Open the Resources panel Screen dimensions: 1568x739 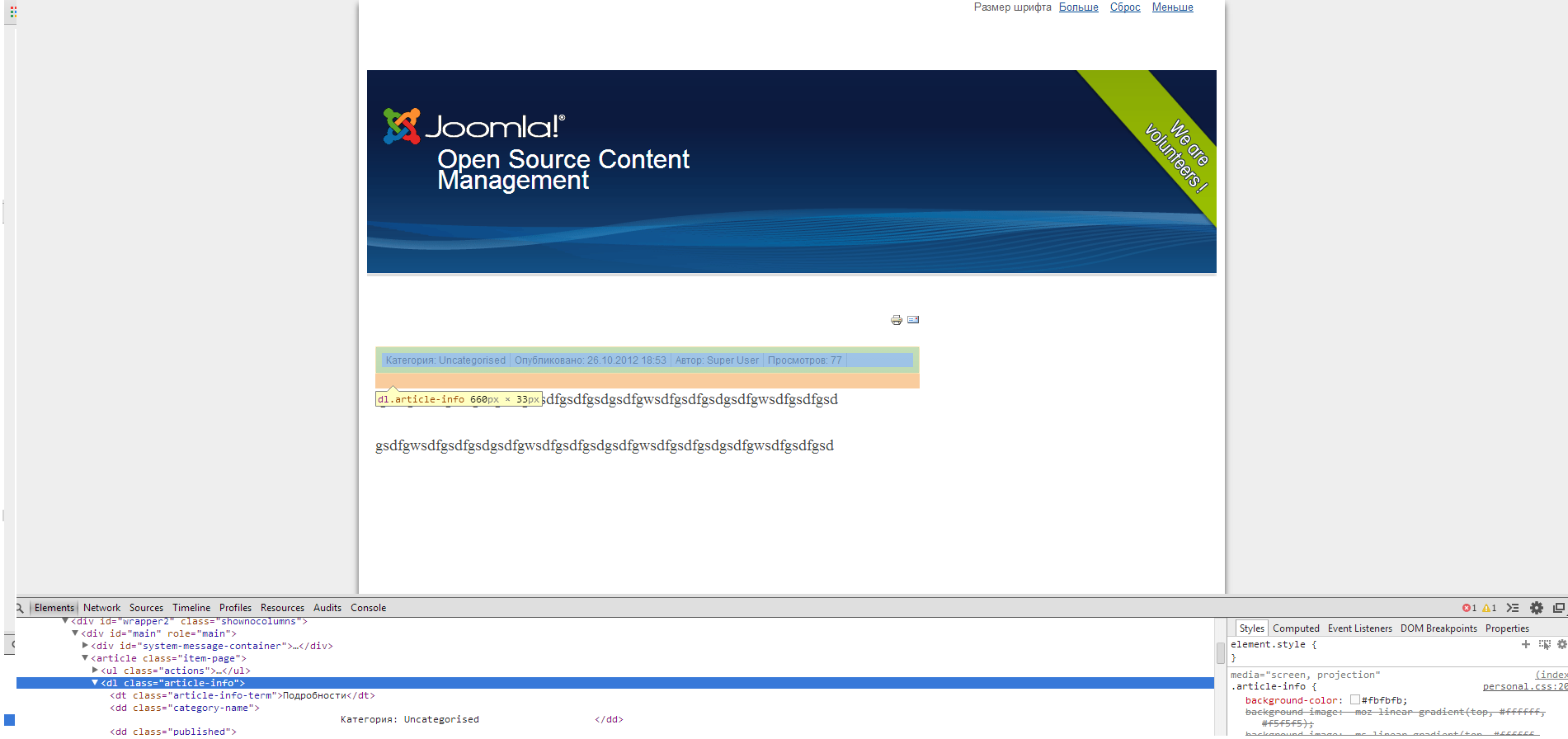coord(282,608)
